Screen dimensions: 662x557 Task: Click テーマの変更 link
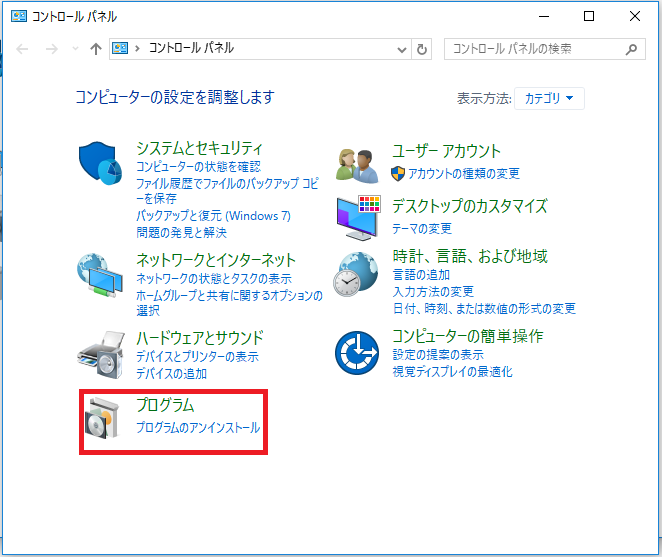pyautogui.click(x=422, y=228)
